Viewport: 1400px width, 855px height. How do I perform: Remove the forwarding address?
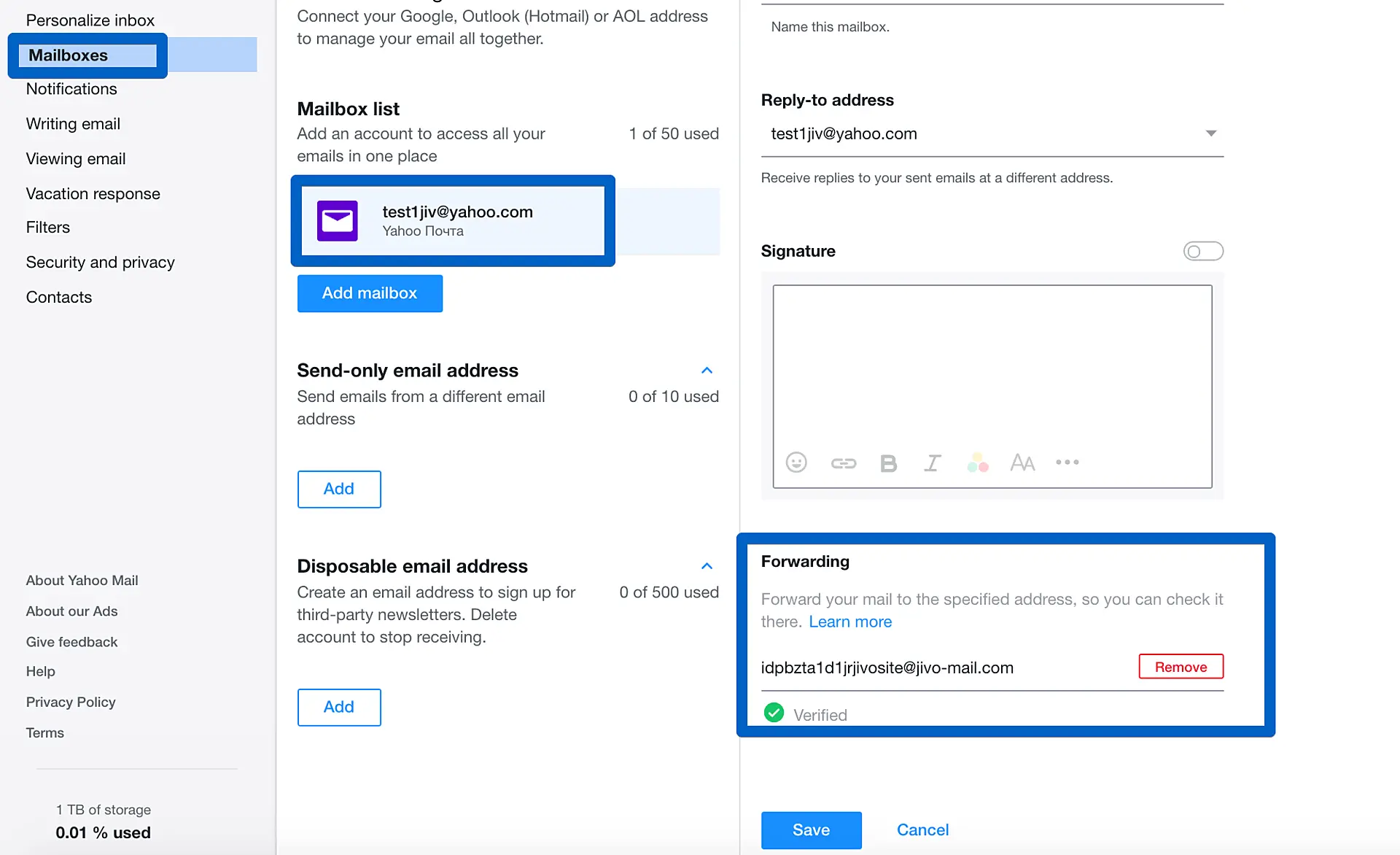pos(1181,667)
